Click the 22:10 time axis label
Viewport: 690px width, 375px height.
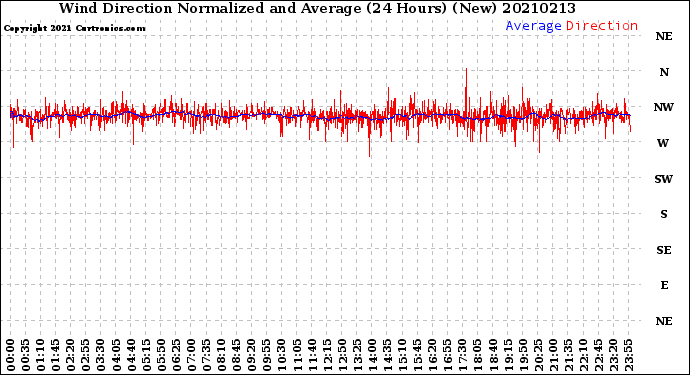coord(583,355)
